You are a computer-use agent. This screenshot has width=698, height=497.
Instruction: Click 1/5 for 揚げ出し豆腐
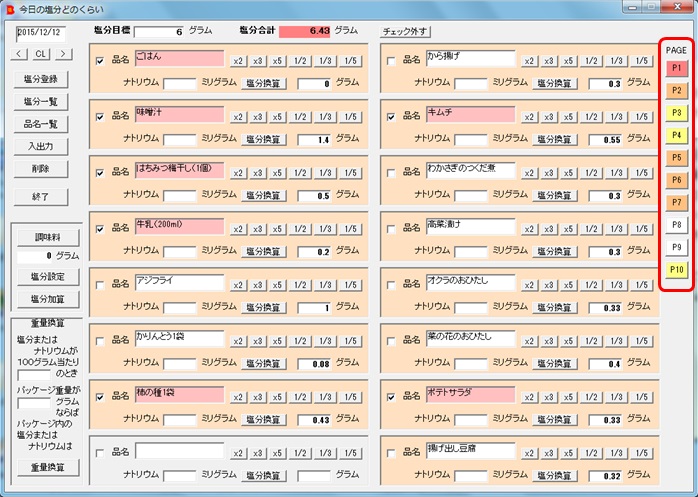[x=641, y=453]
